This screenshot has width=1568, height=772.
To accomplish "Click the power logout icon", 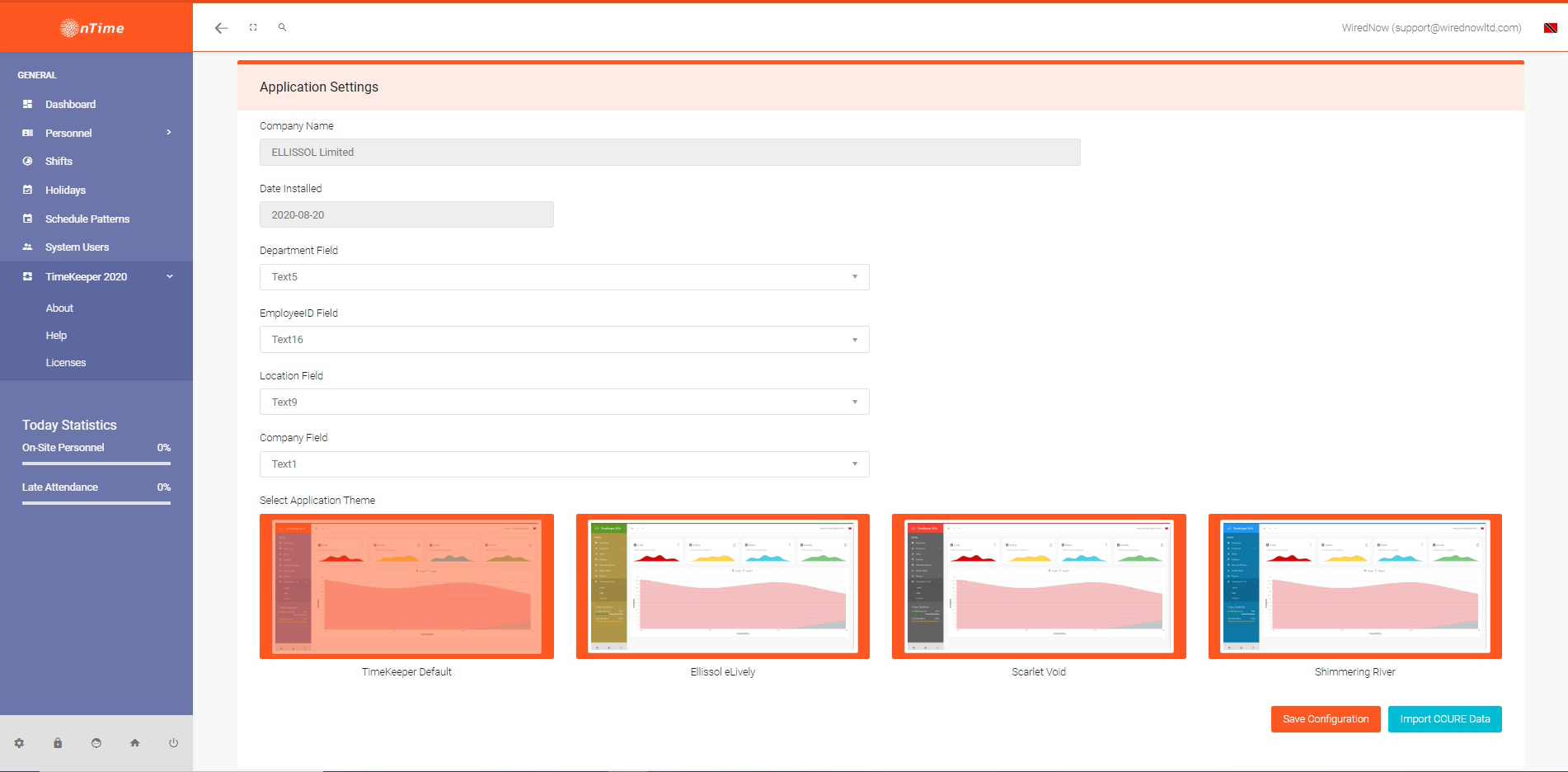I will pyautogui.click(x=173, y=743).
